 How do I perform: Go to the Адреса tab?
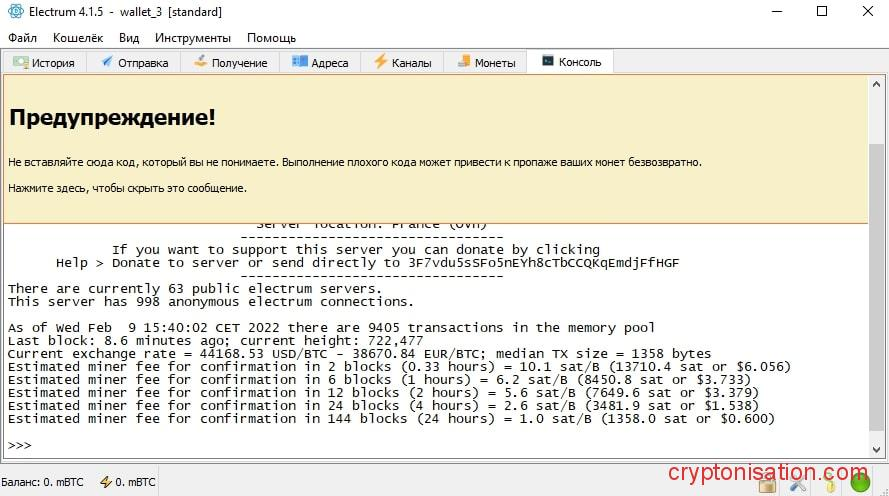point(320,62)
